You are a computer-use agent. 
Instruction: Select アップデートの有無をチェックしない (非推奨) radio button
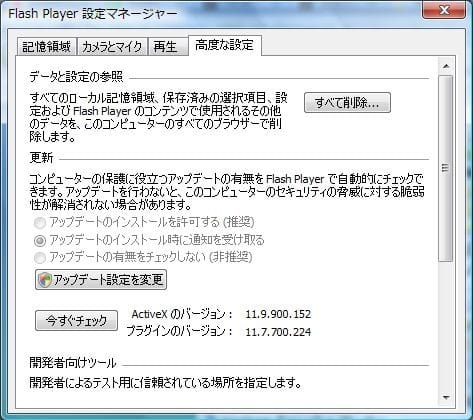coord(40,257)
